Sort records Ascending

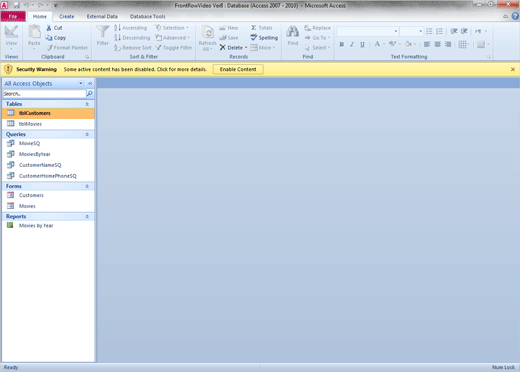(x=131, y=28)
